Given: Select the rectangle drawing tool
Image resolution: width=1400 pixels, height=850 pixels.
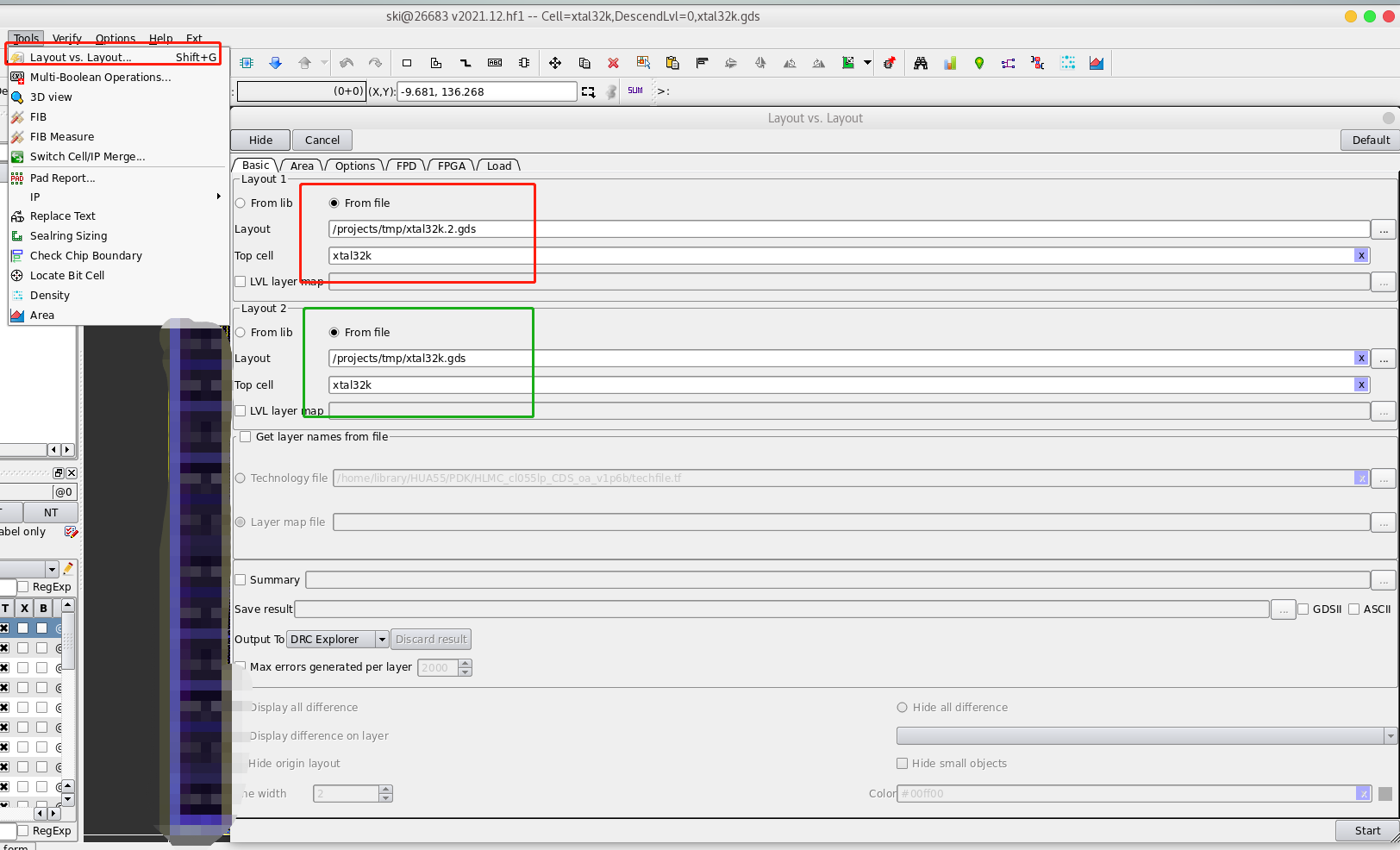Looking at the screenshot, I should [407, 62].
